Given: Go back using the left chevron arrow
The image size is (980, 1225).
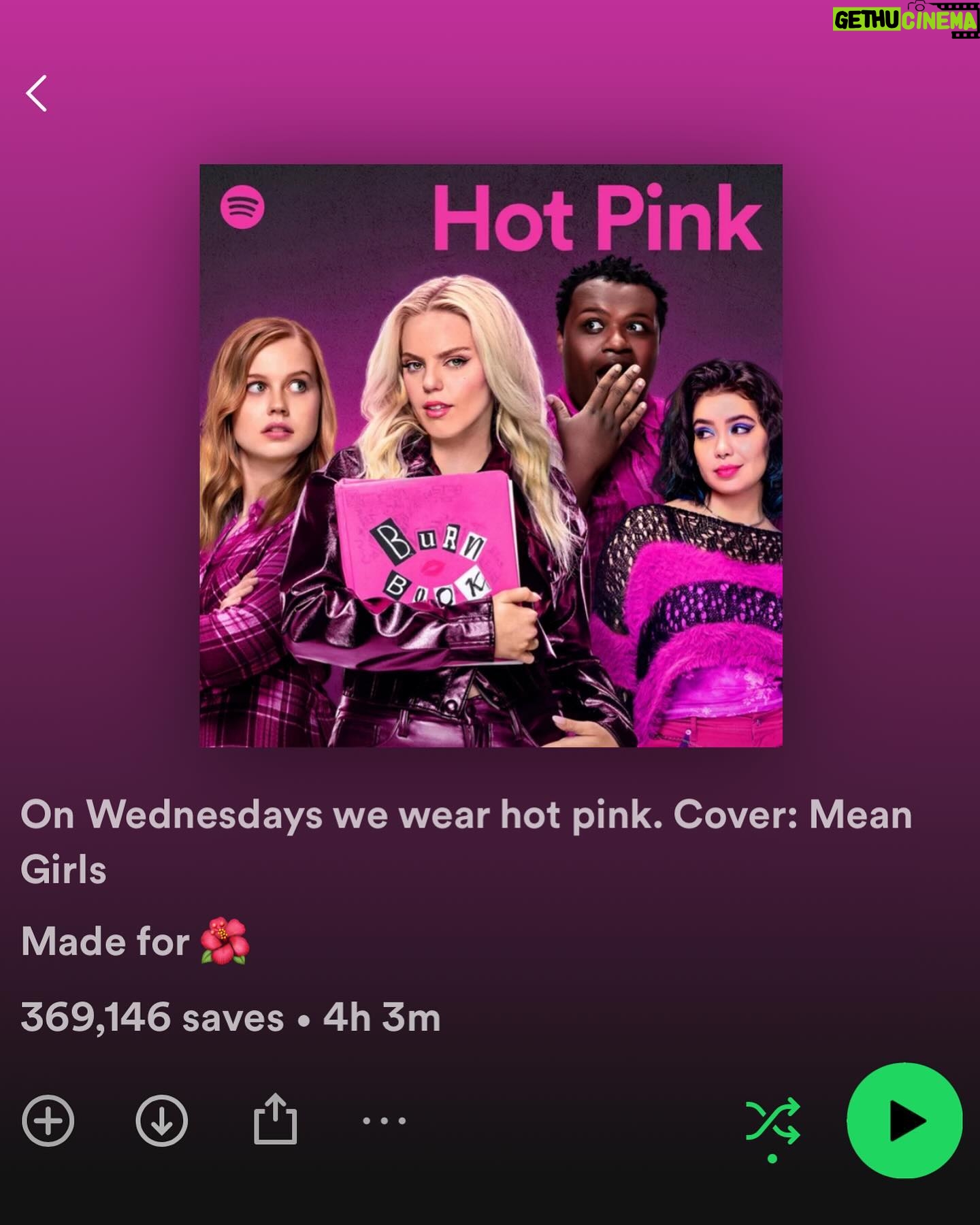Looking at the screenshot, I should pyautogui.click(x=37, y=93).
